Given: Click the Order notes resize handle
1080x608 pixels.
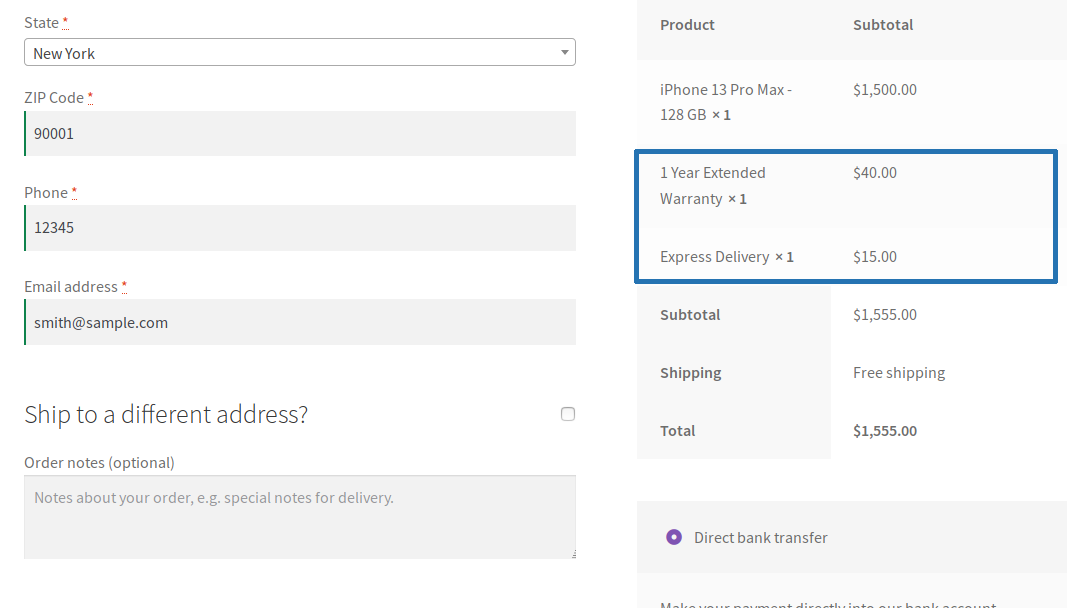Looking at the screenshot, I should coord(572,554).
